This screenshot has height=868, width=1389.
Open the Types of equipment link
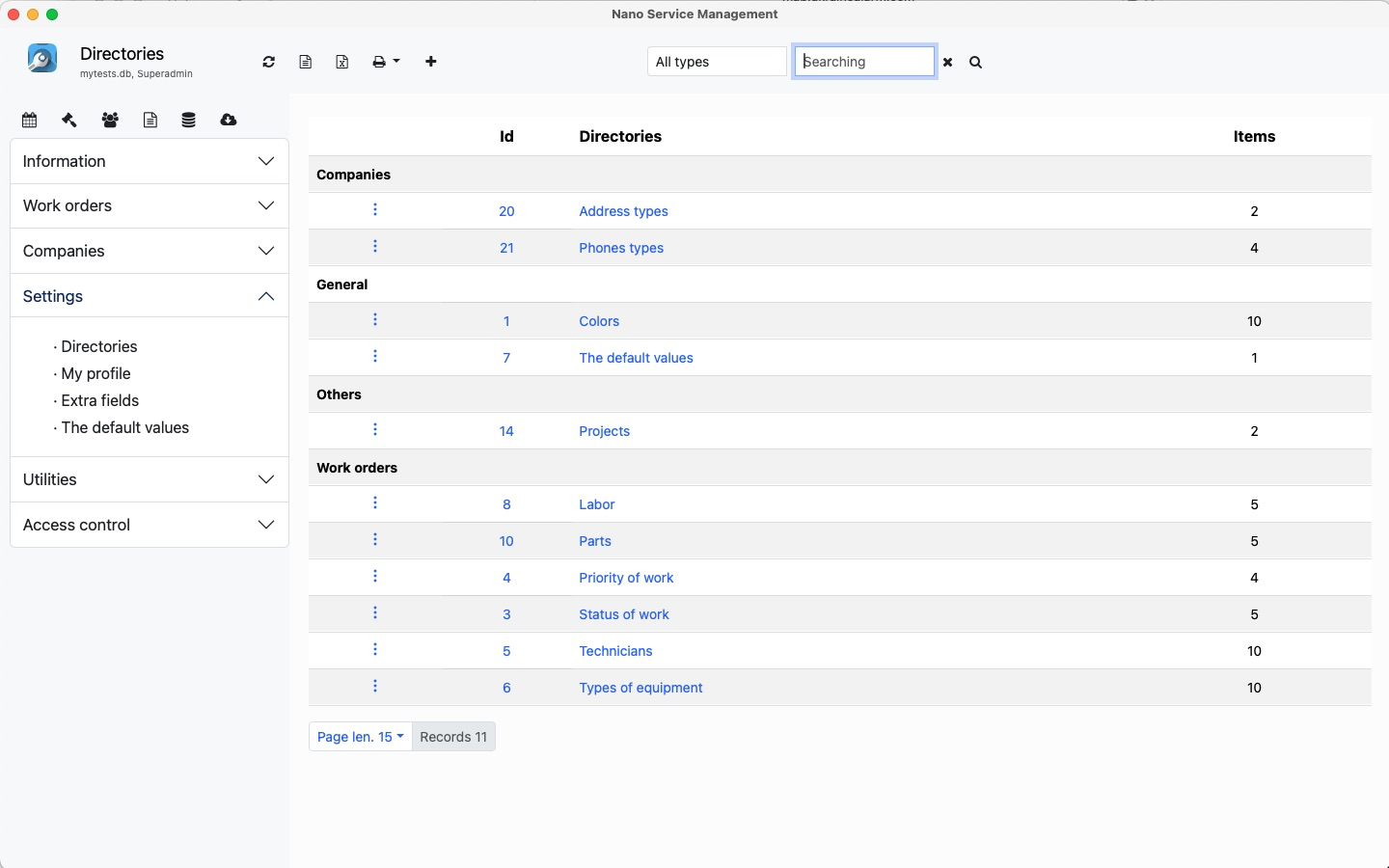(x=640, y=688)
